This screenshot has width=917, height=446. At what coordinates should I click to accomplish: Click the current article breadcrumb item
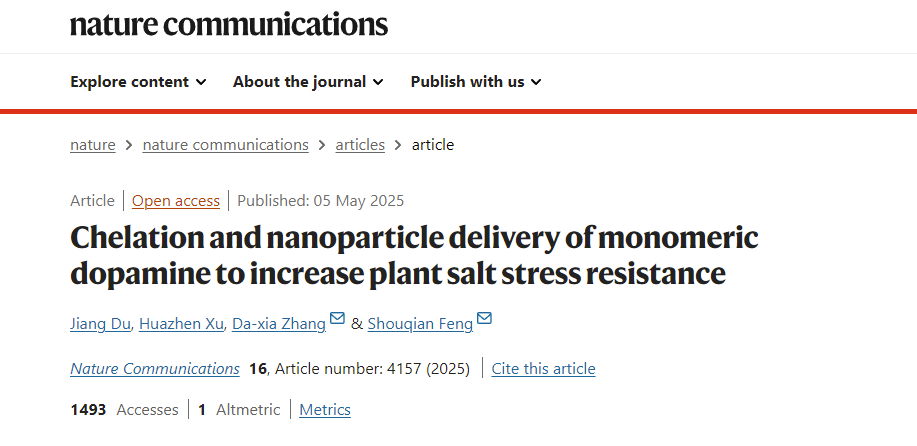(x=433, y=145)
